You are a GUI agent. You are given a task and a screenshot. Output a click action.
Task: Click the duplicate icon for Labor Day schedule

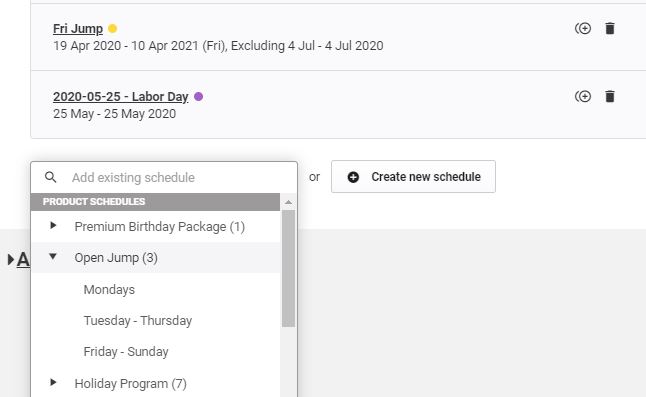click(583, 96)
